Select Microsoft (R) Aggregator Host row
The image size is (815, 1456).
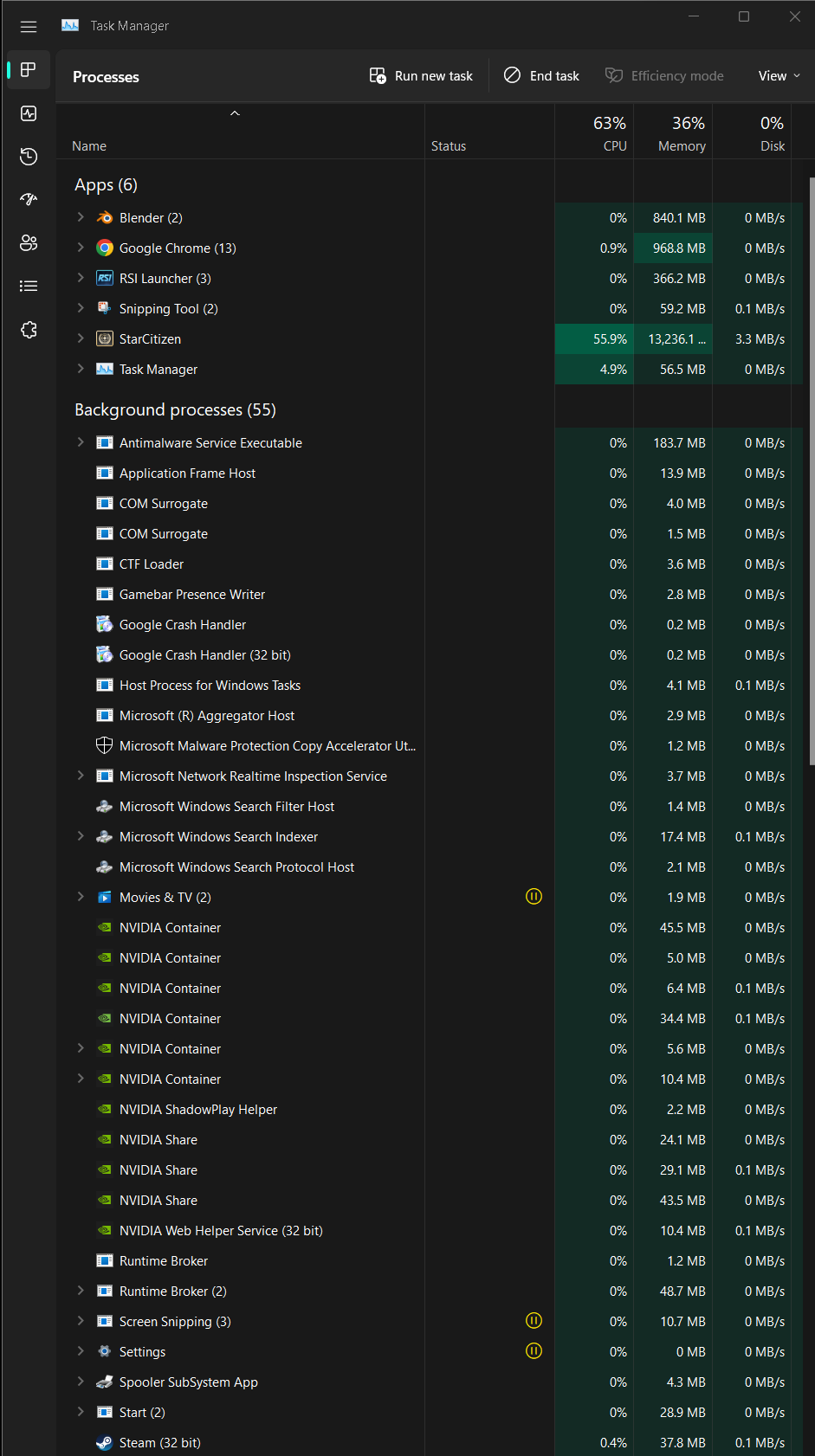point(430,715)
